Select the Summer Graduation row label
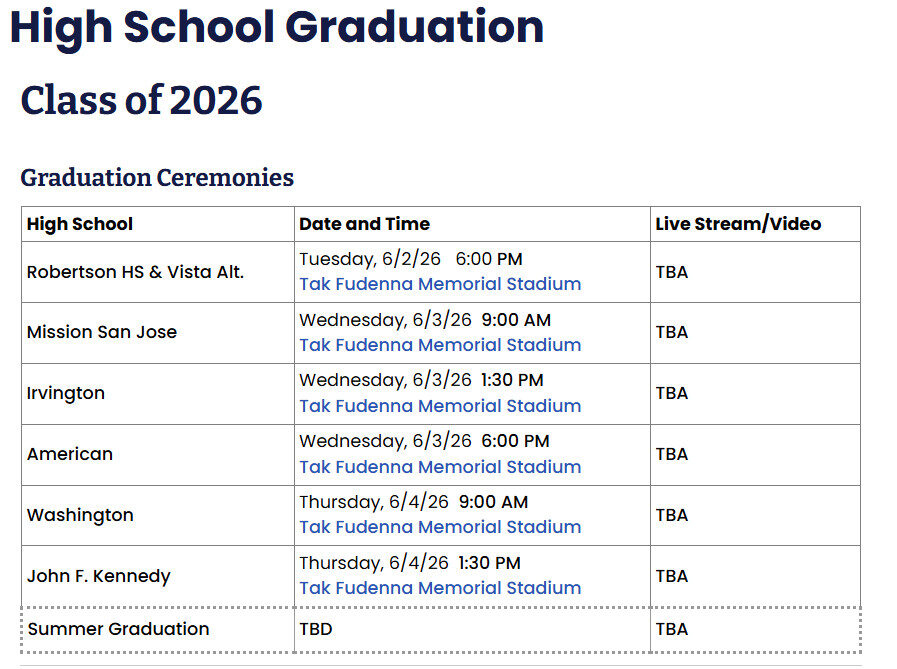 pos(118,629)
